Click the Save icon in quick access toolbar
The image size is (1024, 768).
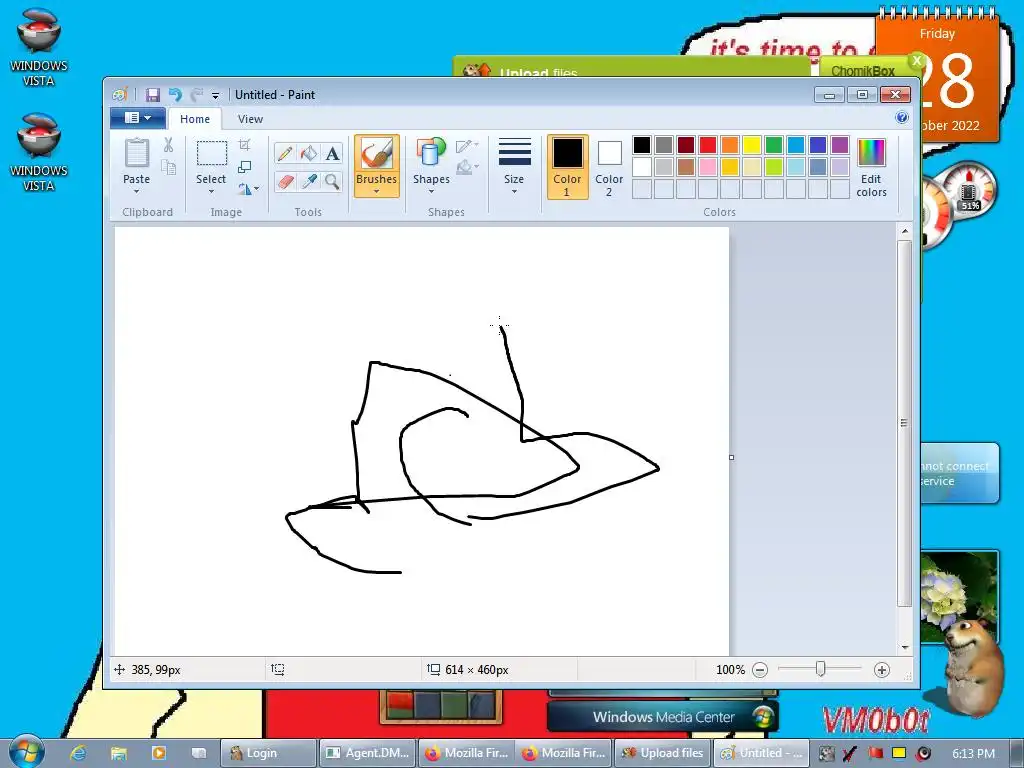point(153,95)
